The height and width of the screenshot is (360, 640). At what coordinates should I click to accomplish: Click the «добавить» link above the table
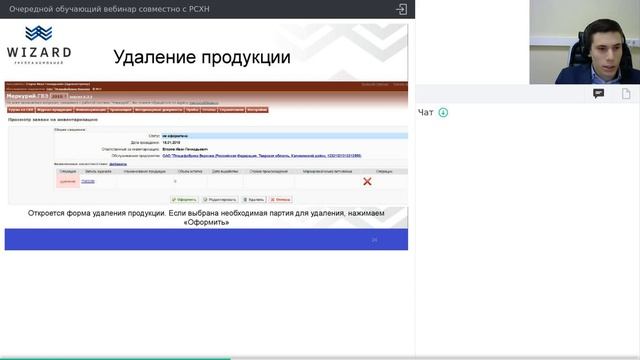tap(118, 164)
